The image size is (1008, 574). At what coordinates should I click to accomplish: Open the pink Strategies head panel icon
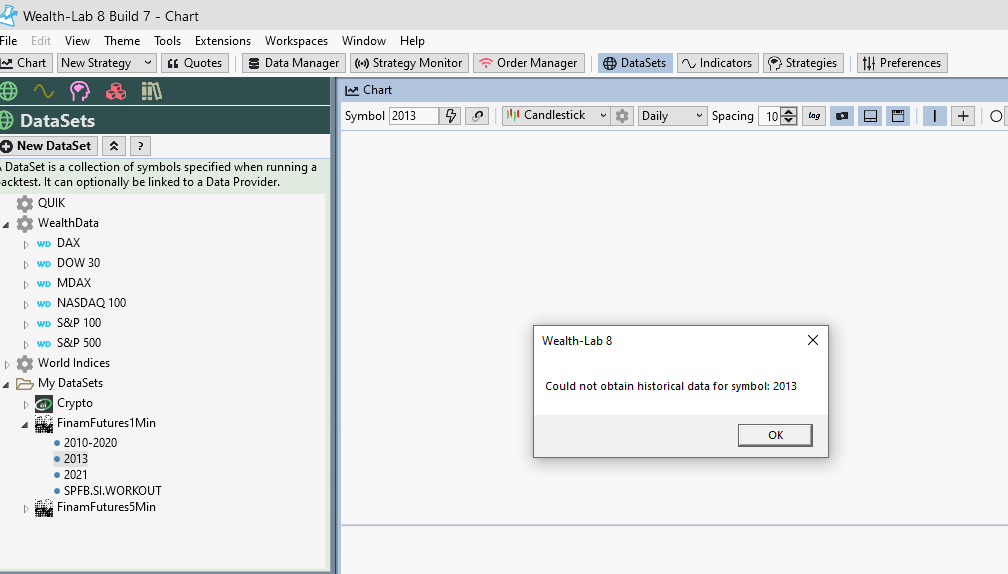(80, 91)
